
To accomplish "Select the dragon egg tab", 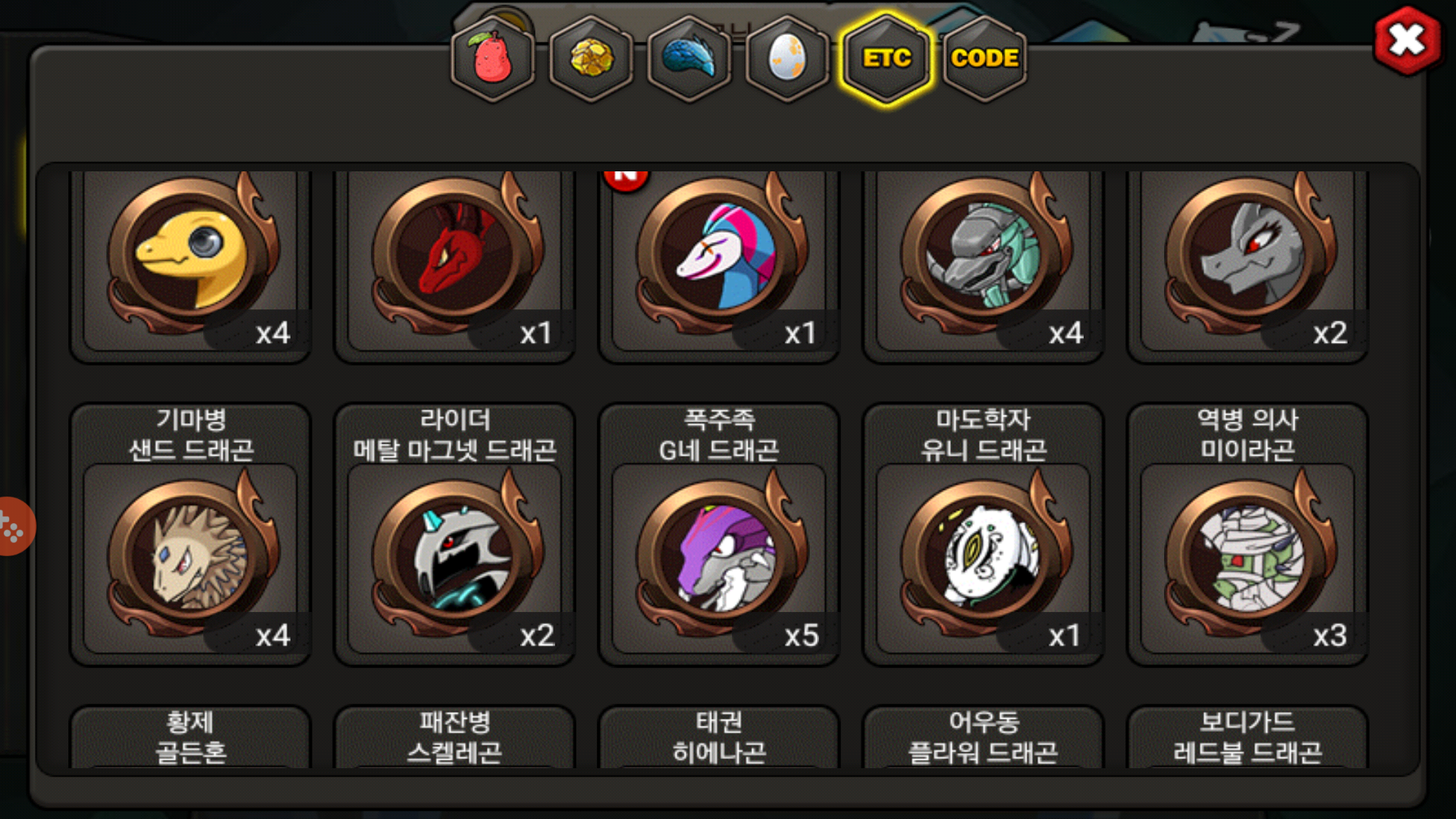I will pyautogui.click(x=788, y=58).
